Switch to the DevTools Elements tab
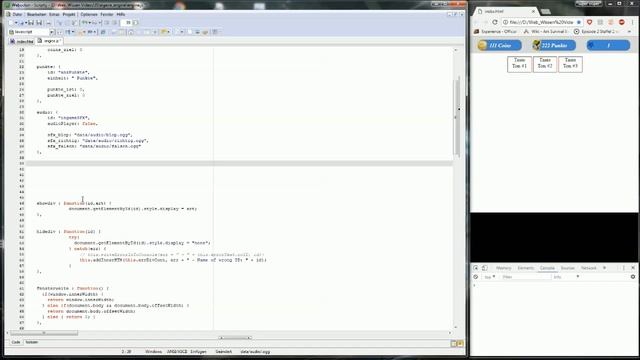640x360 pixels. pos(525,268)
